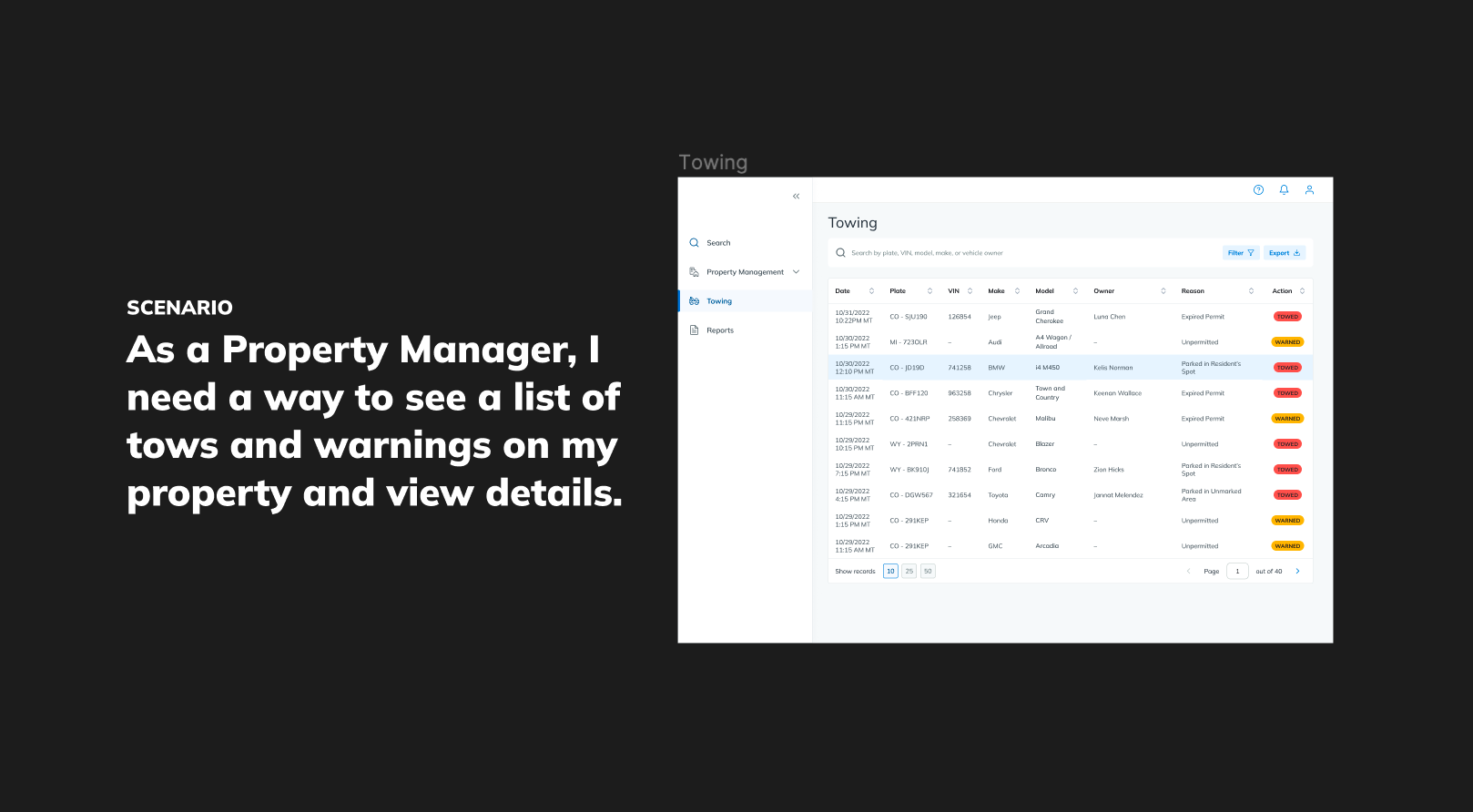
Task: Select owner Kelis Norman
Action: [x=1113, y=368]
